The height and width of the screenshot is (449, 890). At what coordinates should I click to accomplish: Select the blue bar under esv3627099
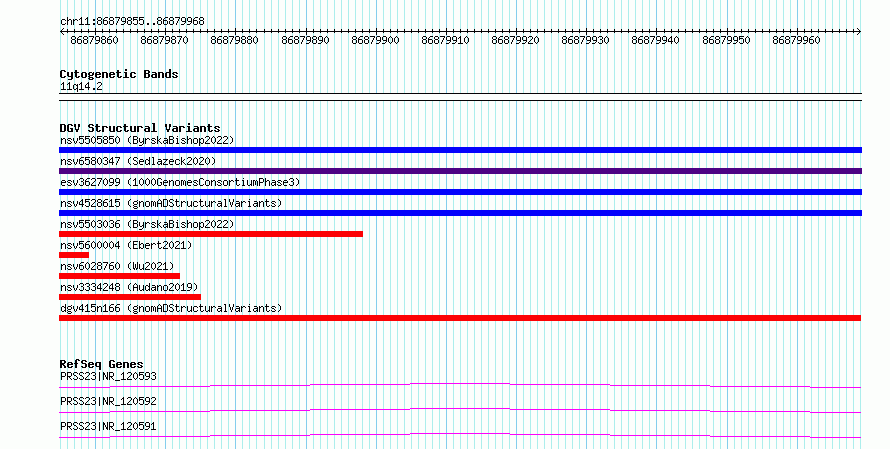tap(460, 192)
